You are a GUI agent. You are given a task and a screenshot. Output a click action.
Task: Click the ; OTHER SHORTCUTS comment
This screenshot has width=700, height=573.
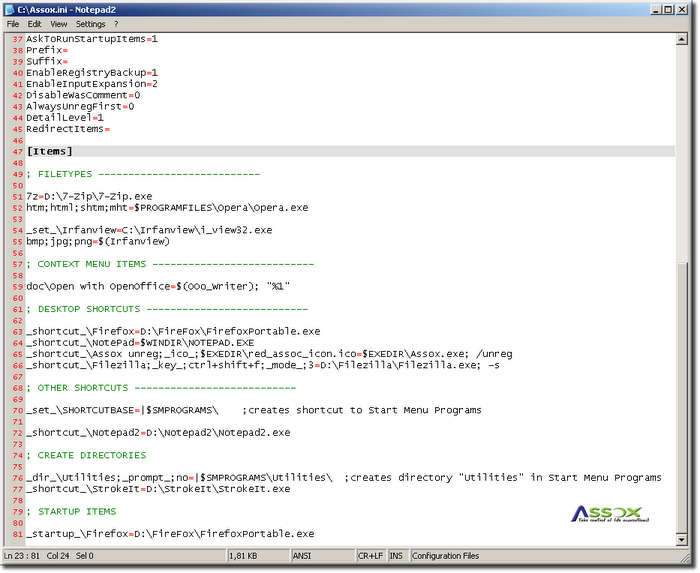161,388
